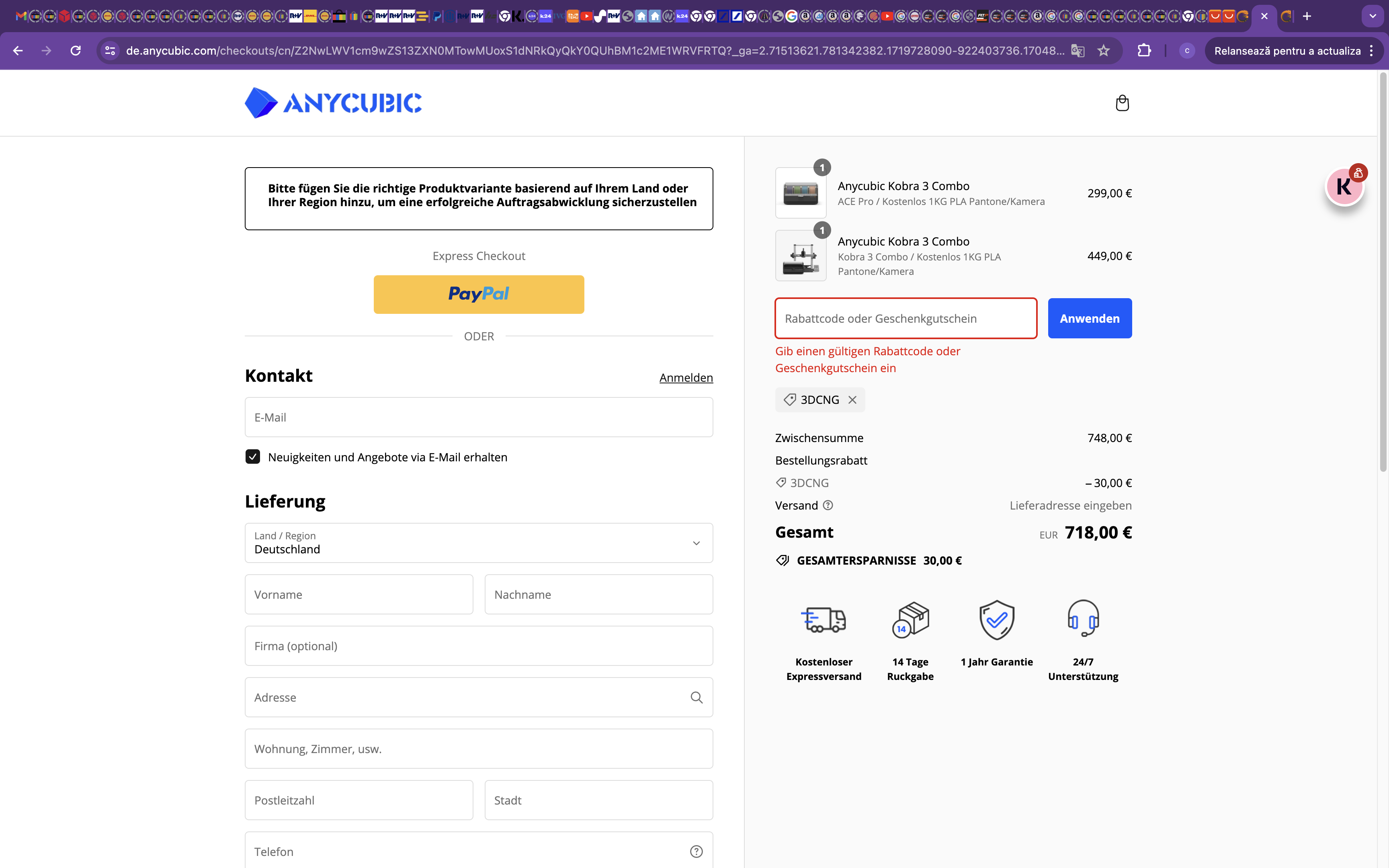
Task: Open the shopping bag cart icon
Action: (1122, 103)
